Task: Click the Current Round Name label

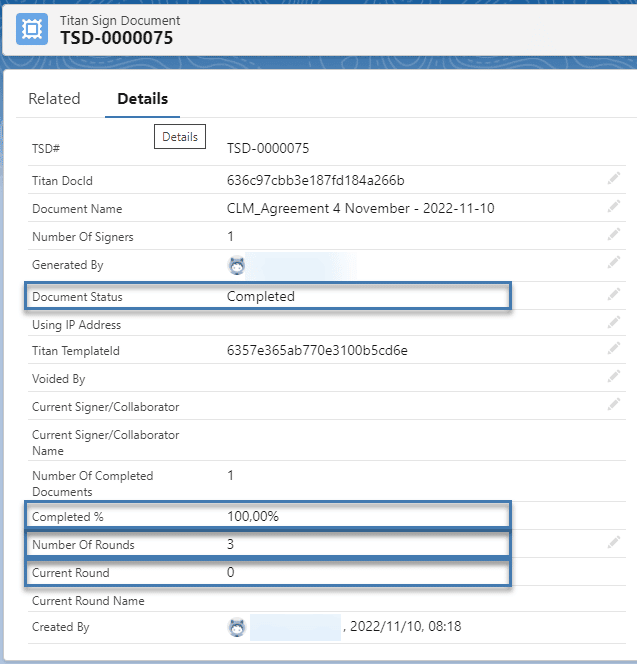Action: (x=88, y=600)
